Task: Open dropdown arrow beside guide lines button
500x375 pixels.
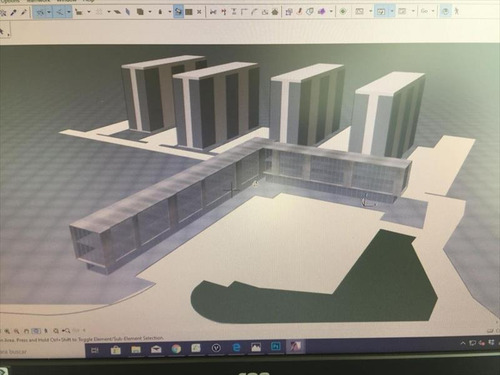Action: tap(49, 13)
